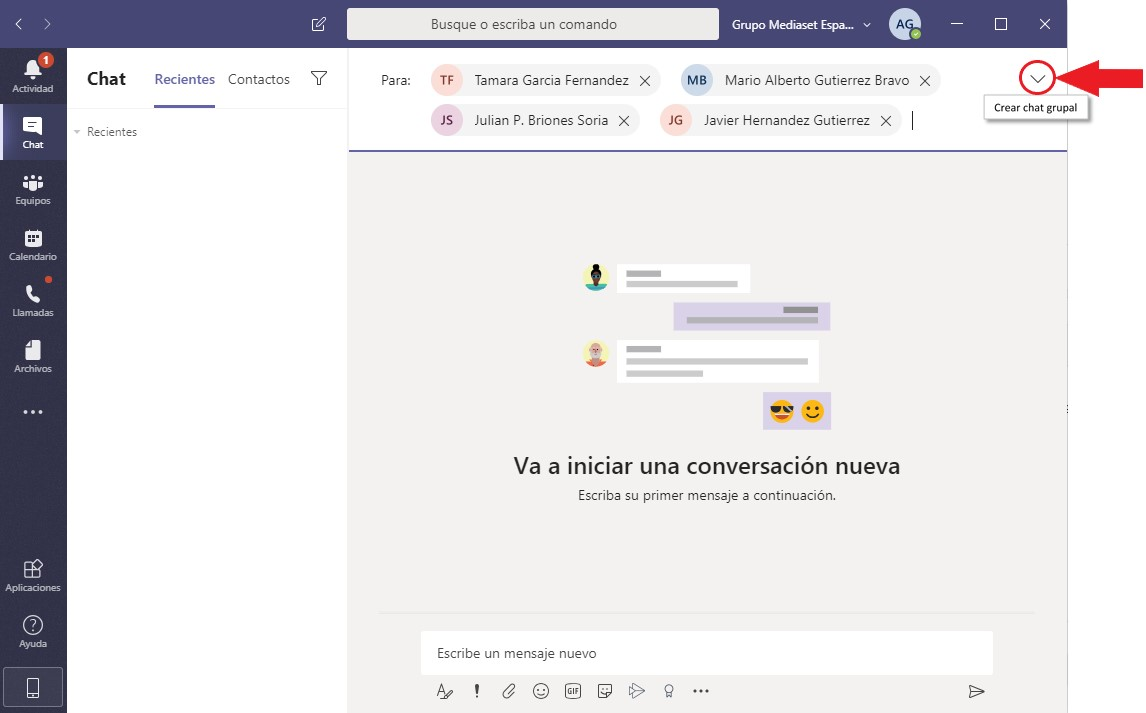1146x713 pixels.
Task: Open the emoji picker
Action: point(541,691)
